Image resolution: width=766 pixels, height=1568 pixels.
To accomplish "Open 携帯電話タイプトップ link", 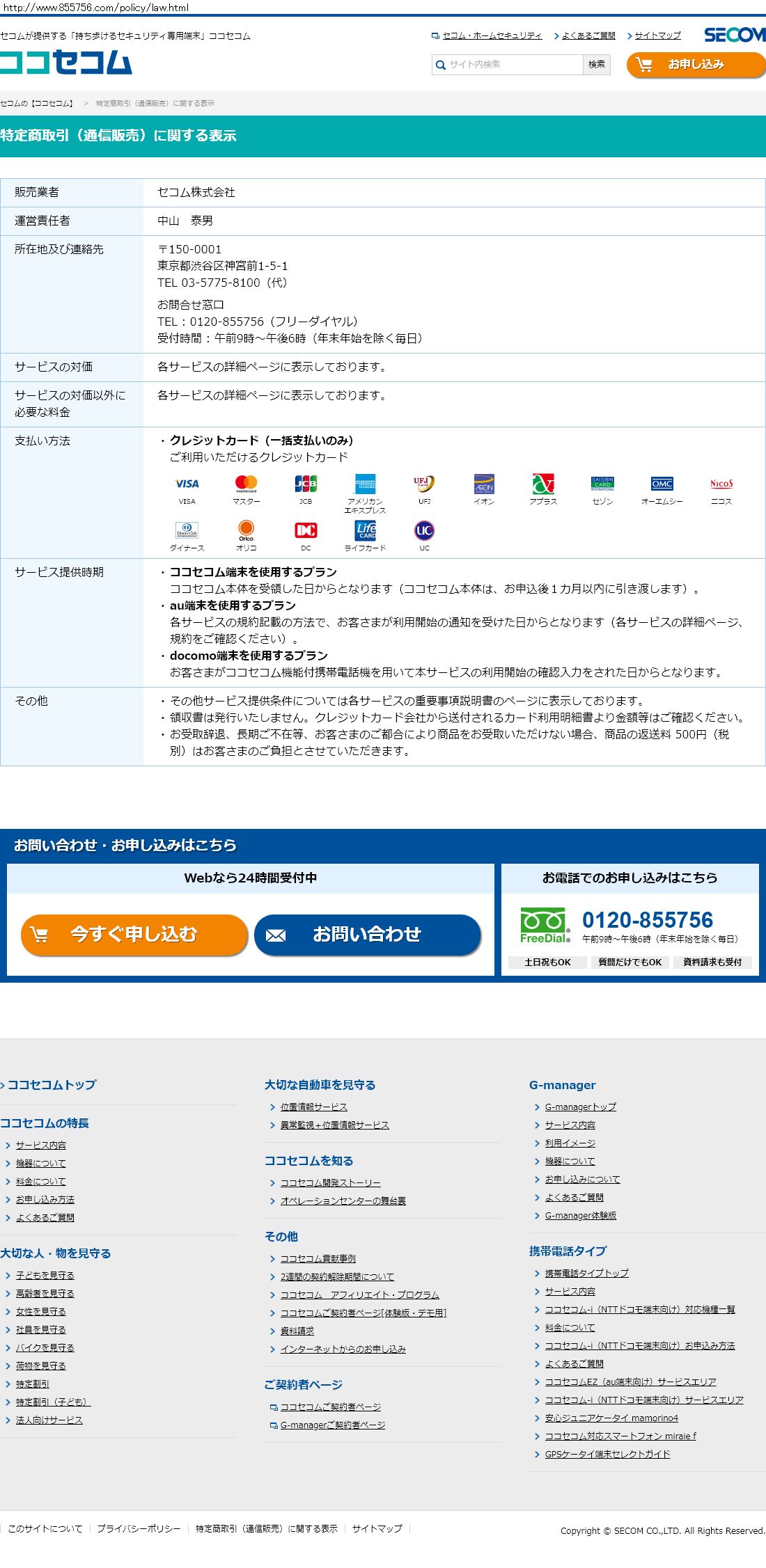I will pyautogui.click(x=586, y=1273).
